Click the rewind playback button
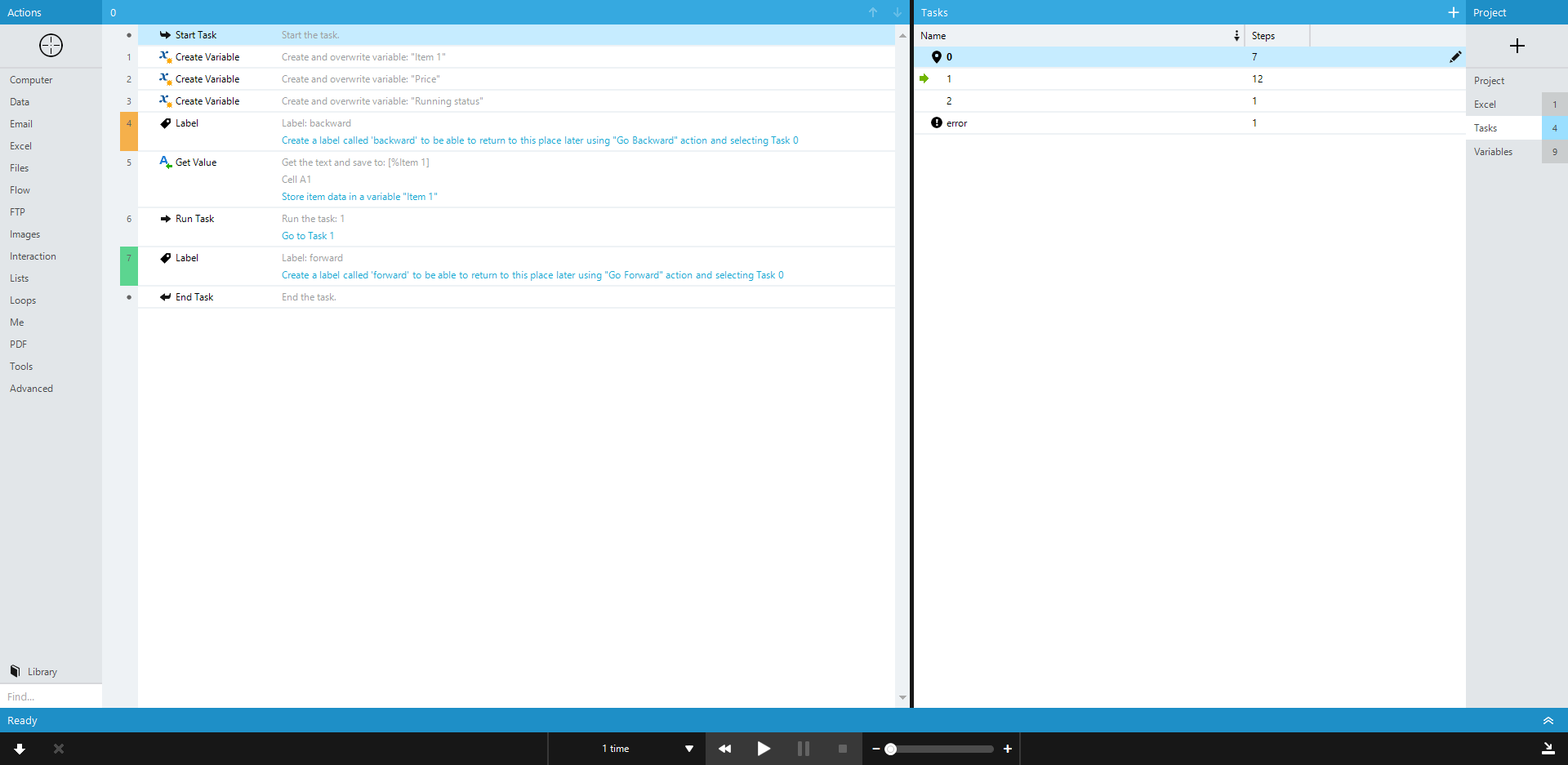 [x=724, y=749]
